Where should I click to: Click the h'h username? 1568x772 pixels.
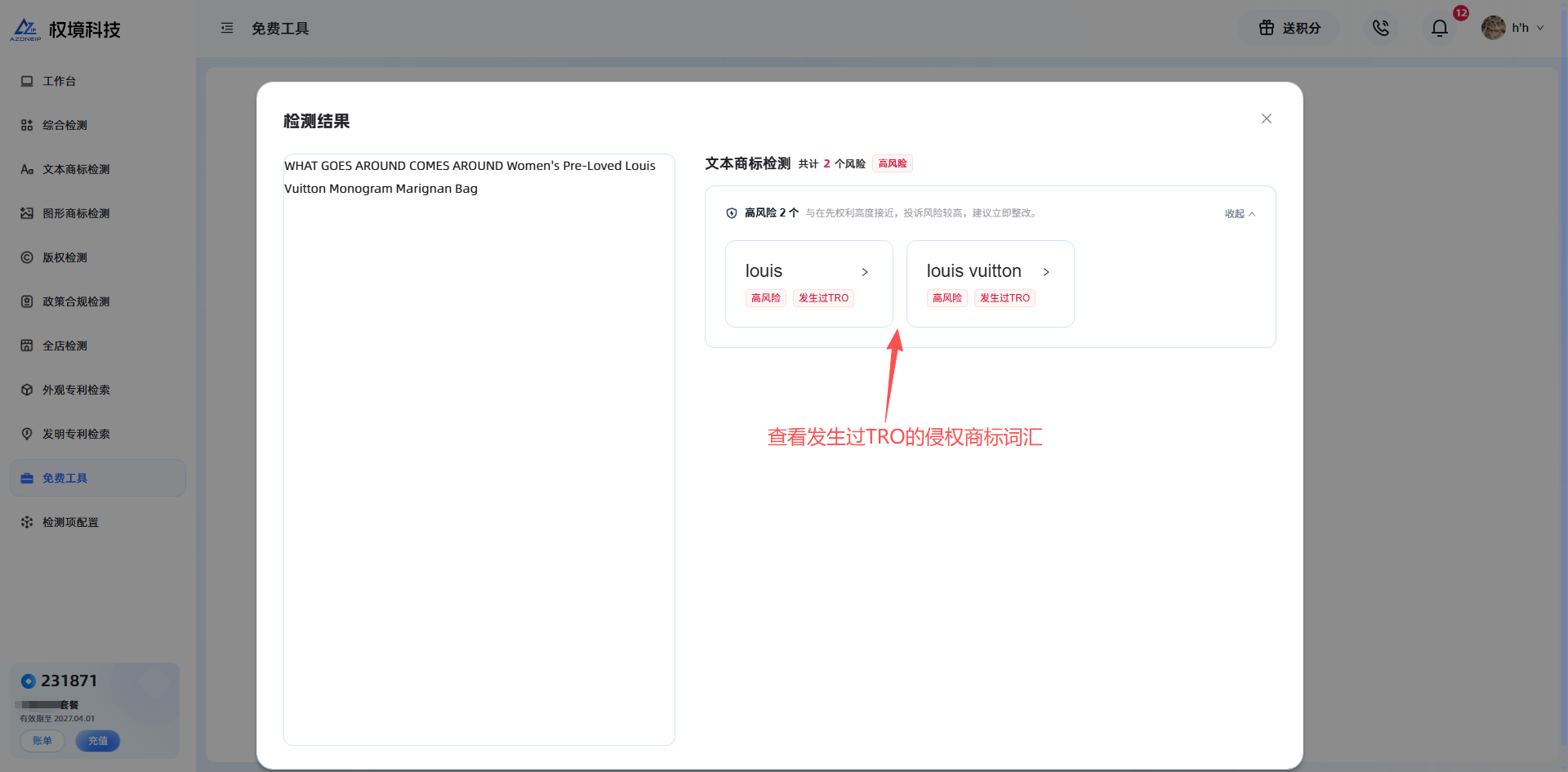[1520, 28]
